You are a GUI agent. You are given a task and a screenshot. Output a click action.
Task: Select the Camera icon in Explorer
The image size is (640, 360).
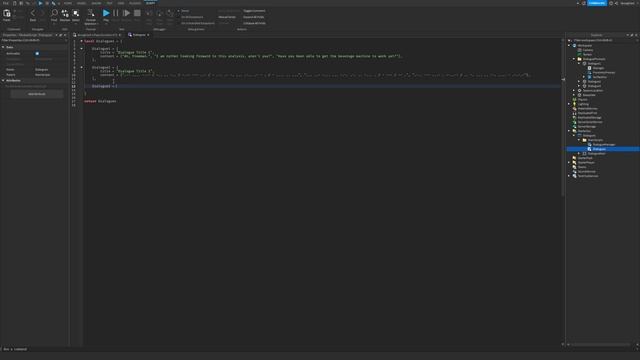coord(579,50)
